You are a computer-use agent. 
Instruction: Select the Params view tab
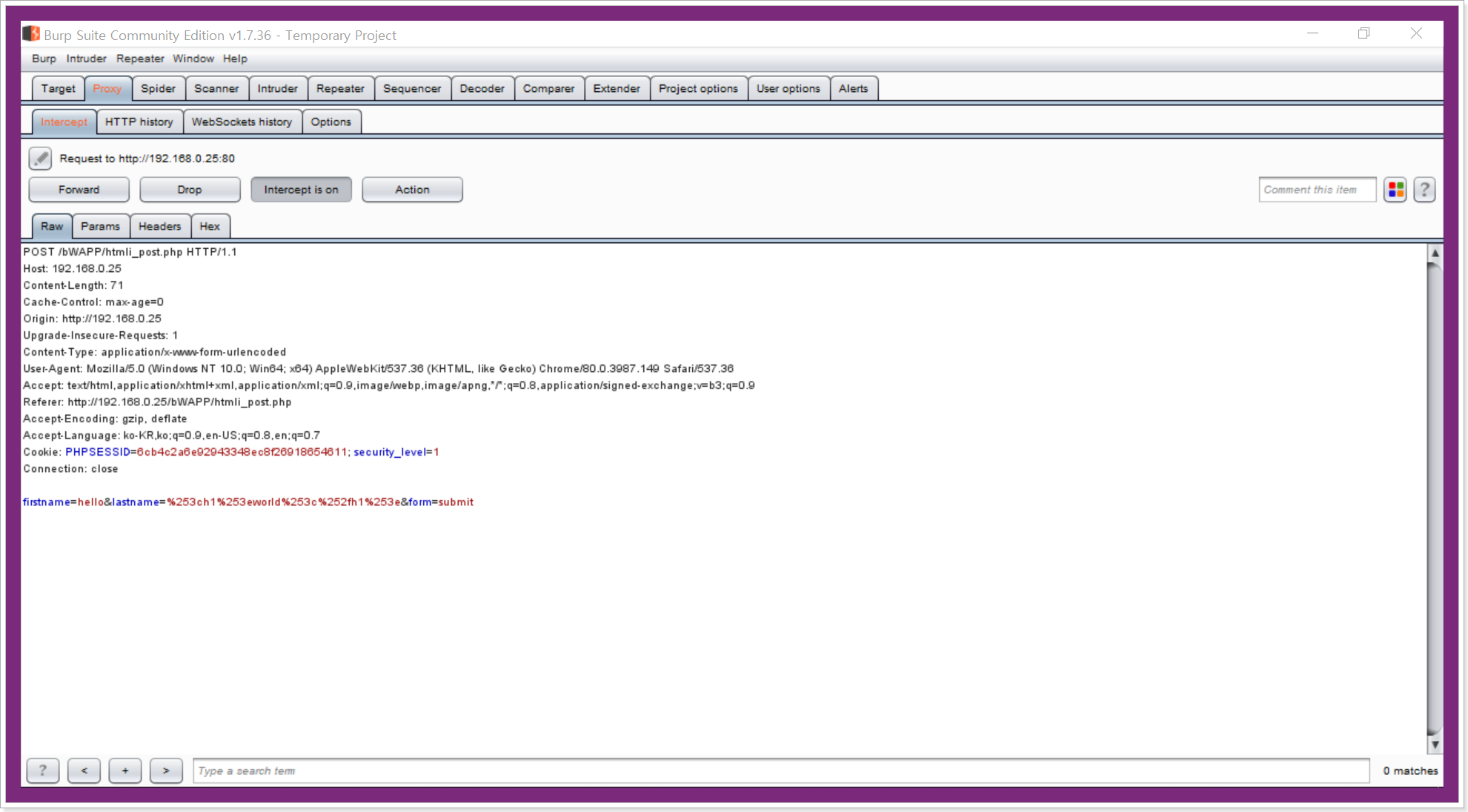point(100,226)
